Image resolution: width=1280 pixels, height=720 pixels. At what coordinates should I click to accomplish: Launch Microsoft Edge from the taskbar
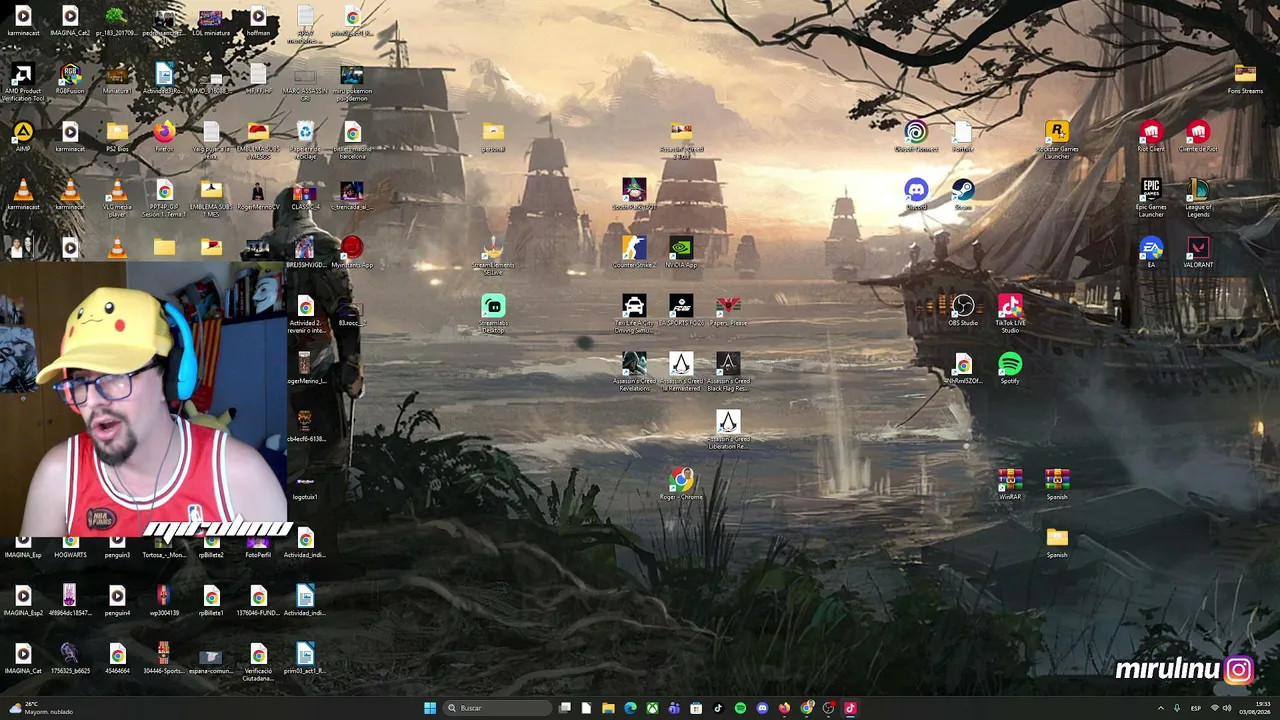point(630,708)
